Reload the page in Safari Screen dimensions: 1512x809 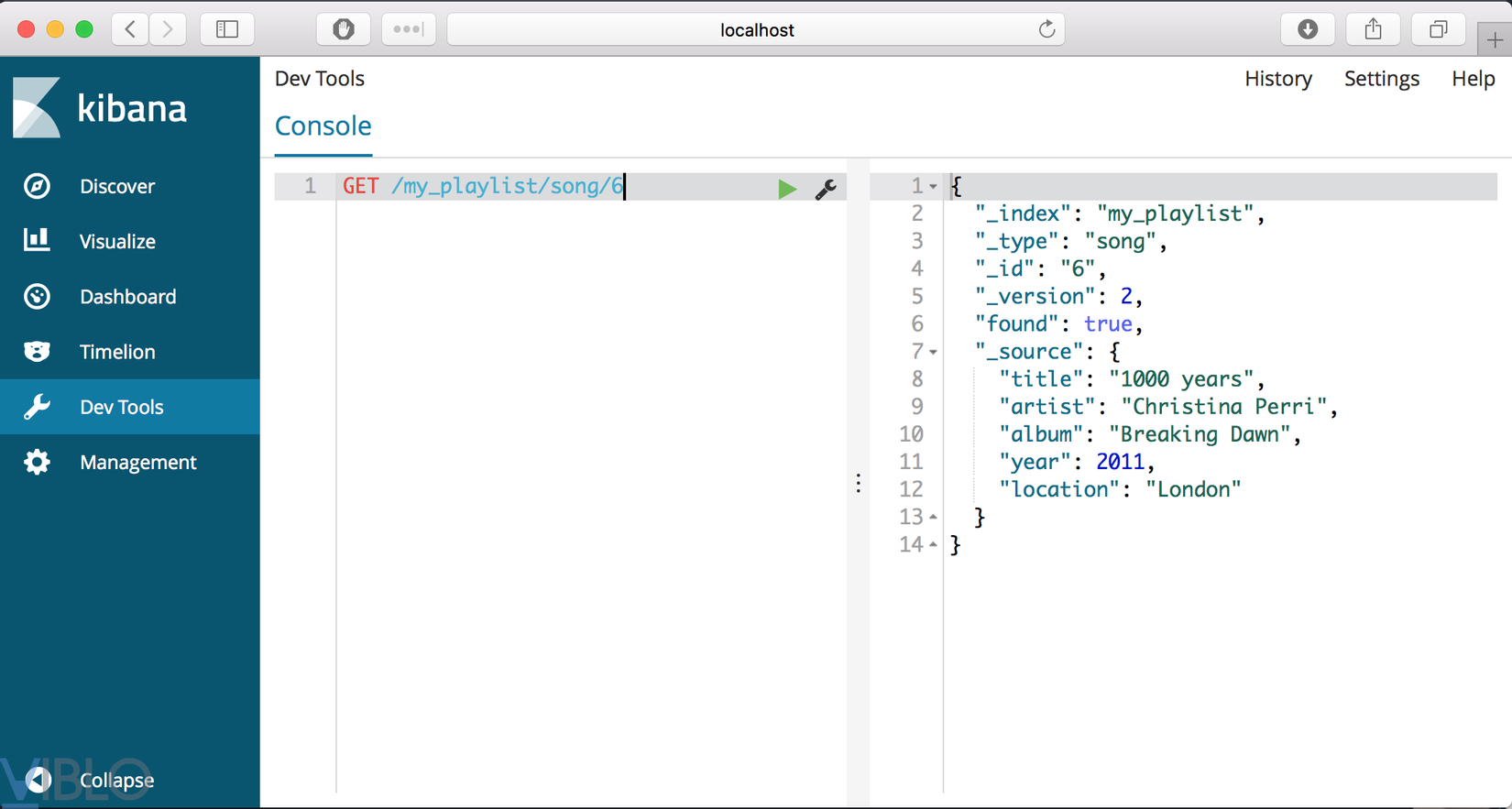pyautogui.click(x=1046, y=29)
